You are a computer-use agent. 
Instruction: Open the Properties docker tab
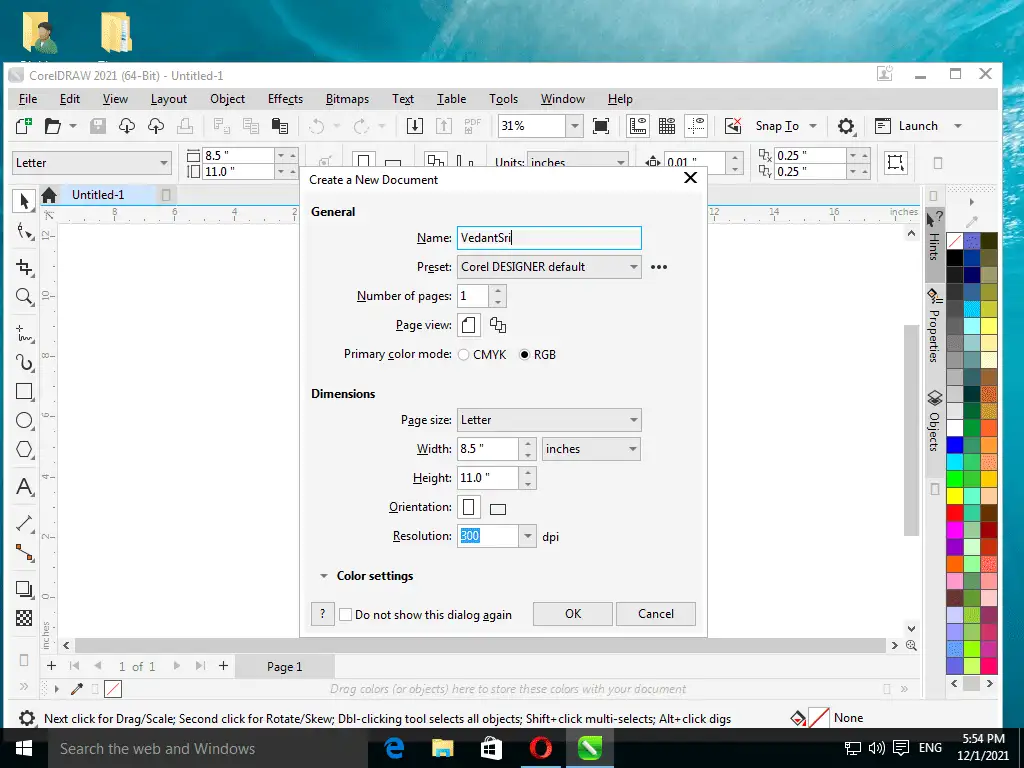(x=935, y=327)
